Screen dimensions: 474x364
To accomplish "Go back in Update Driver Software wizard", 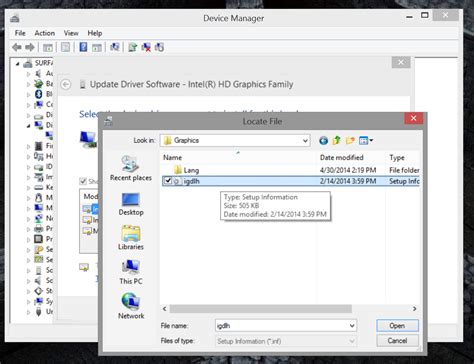I will coord(66,84).
